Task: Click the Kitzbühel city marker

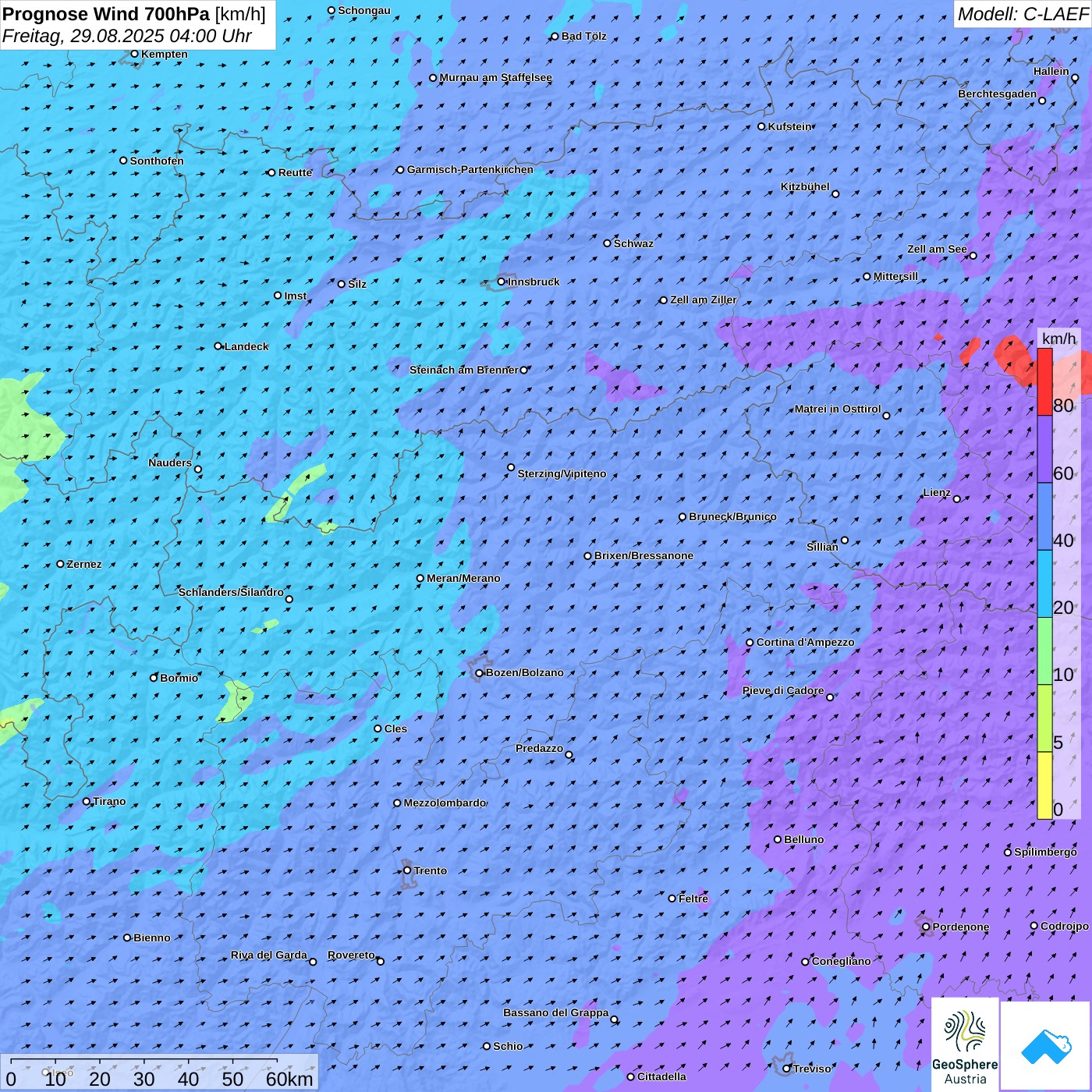Action: (x=835, y=193)
